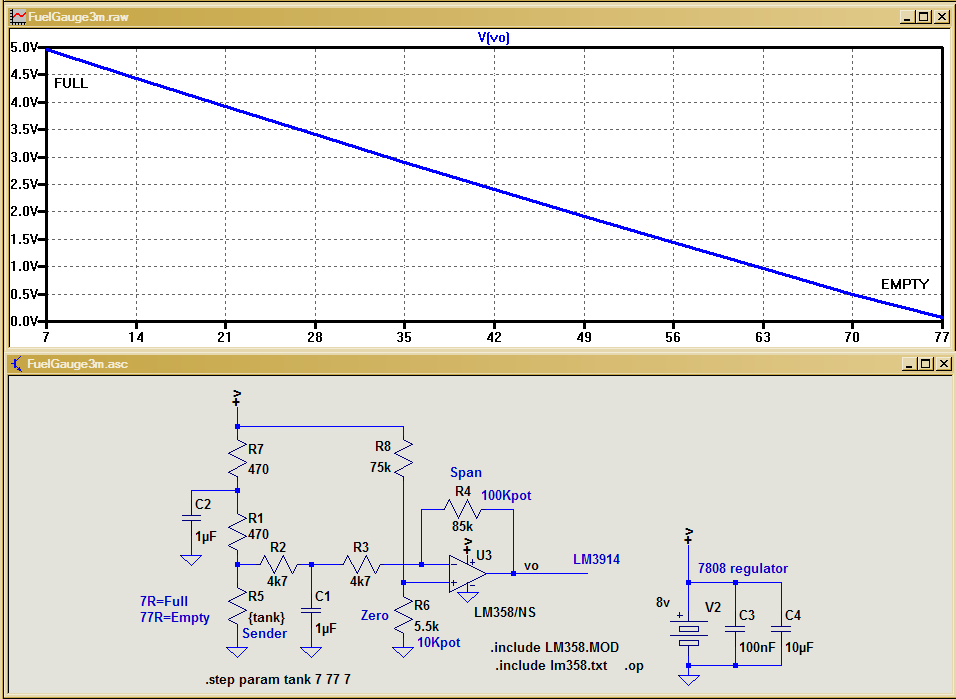The image size is (956, 699).
Task: Click the 5.0V vertical axis label
Action: [24, 48]
